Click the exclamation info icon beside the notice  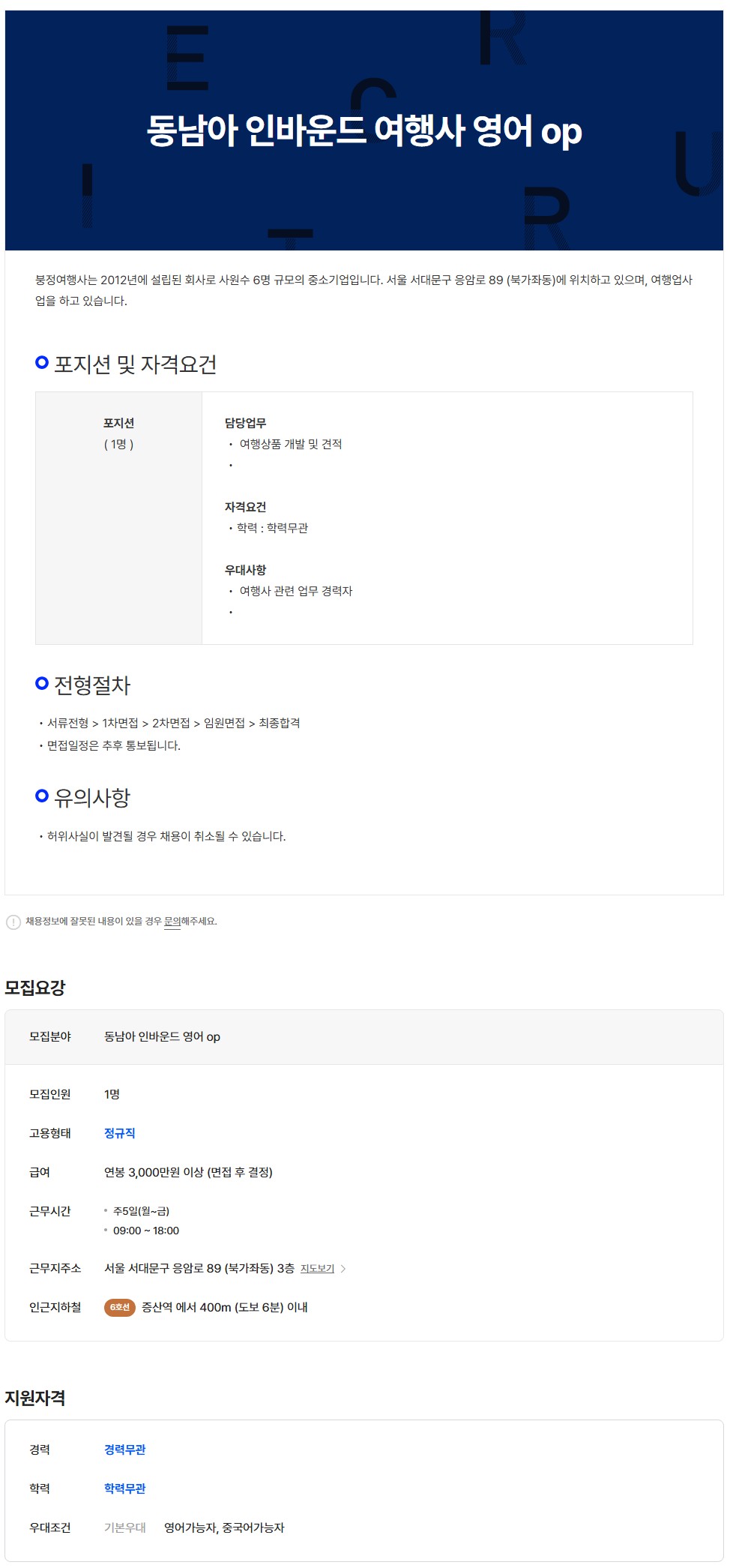(13, 922)
